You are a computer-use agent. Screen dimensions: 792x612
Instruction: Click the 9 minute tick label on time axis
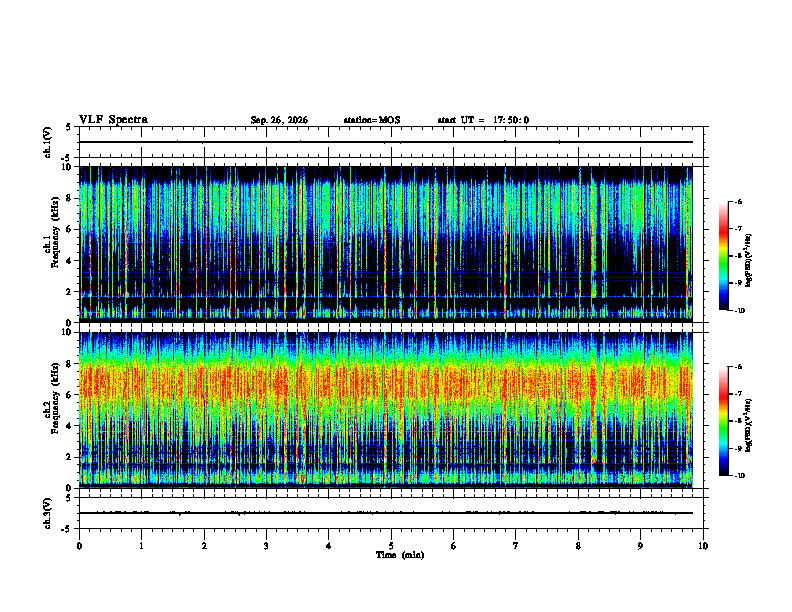pos(640,546)
